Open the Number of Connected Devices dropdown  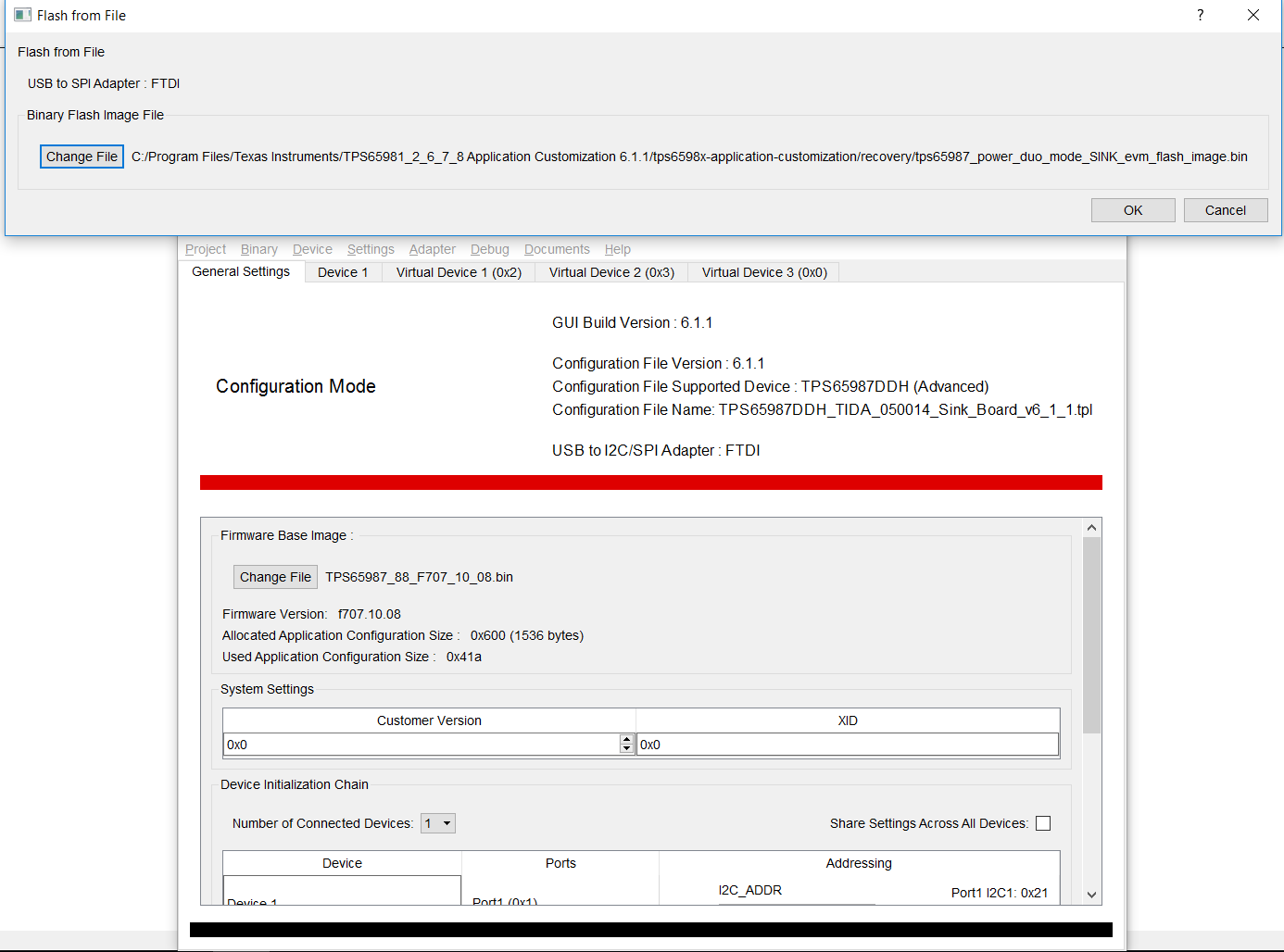[x=438, y=823]
